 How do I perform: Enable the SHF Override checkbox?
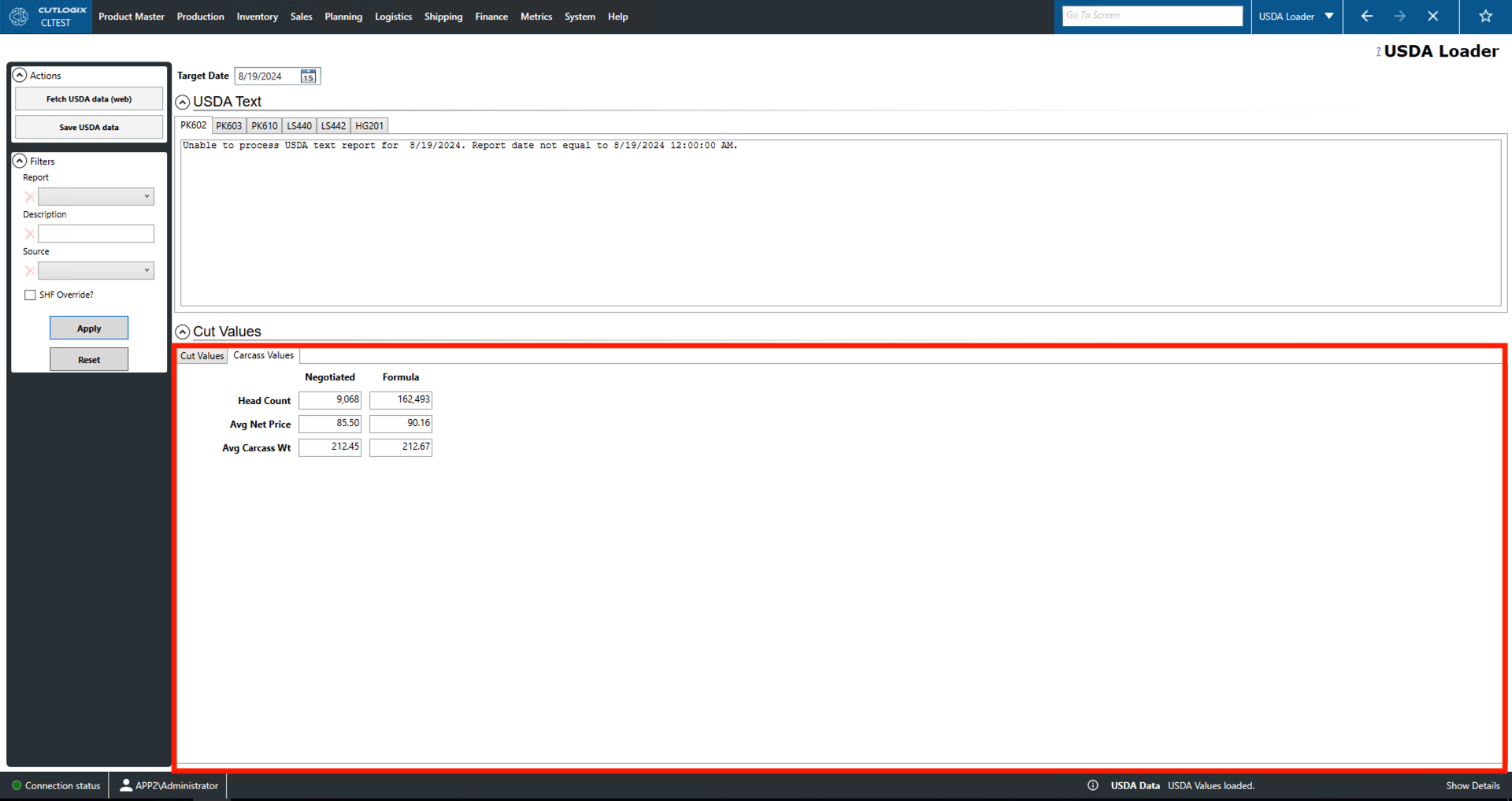point(30,295)
